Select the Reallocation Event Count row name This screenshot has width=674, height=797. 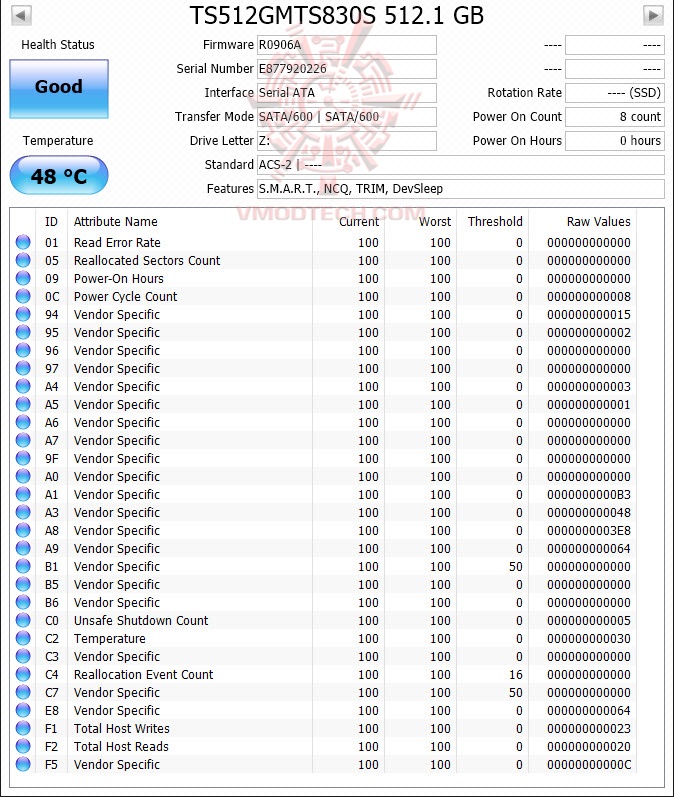tap(143, 675)
